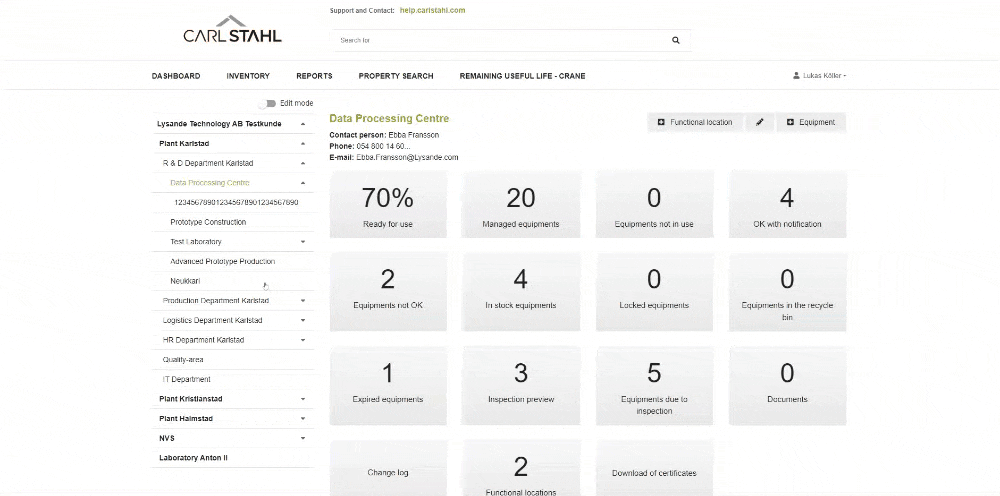
Task: Click the search magnifier icon
Action: (x=675, y=40)
